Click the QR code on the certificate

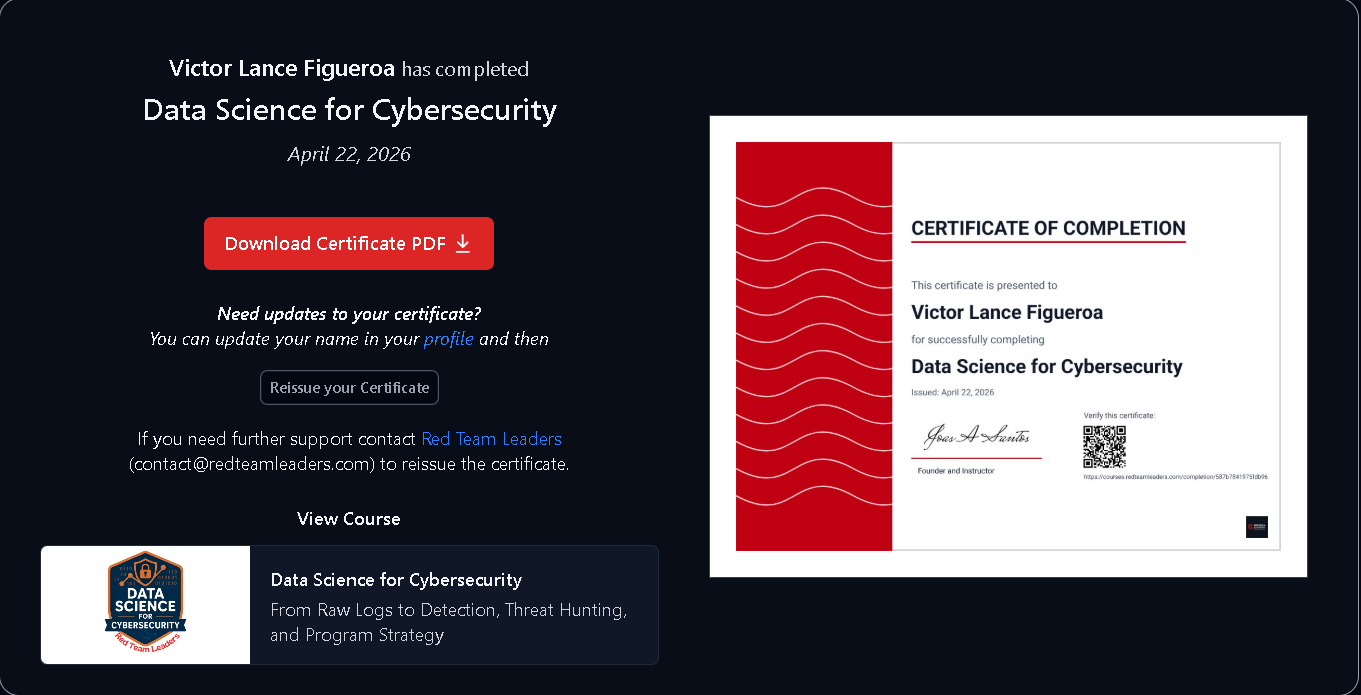click(x=1104, y=447)
